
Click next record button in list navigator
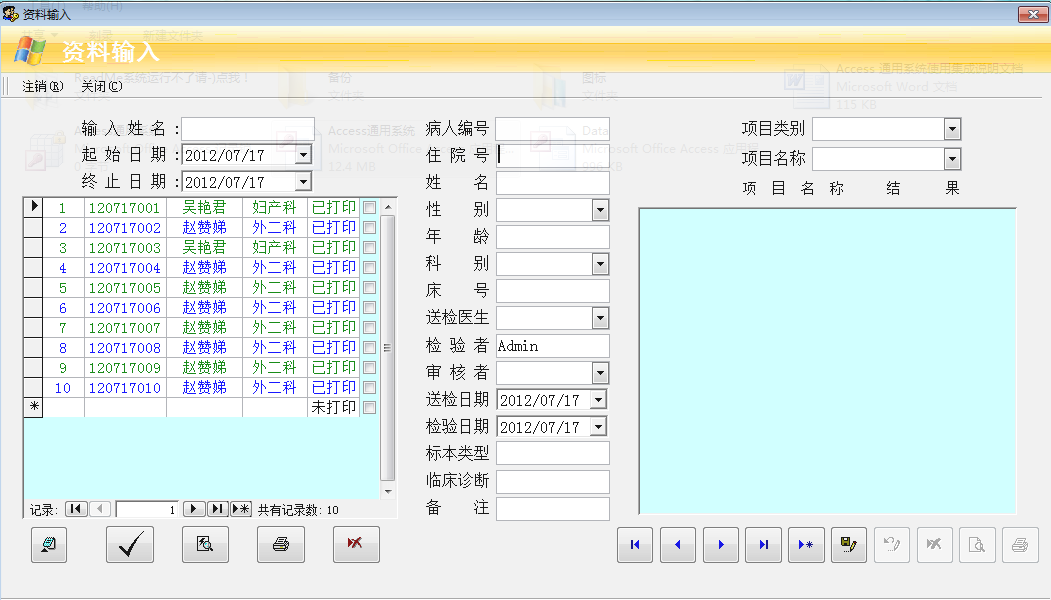pos(194,509)
